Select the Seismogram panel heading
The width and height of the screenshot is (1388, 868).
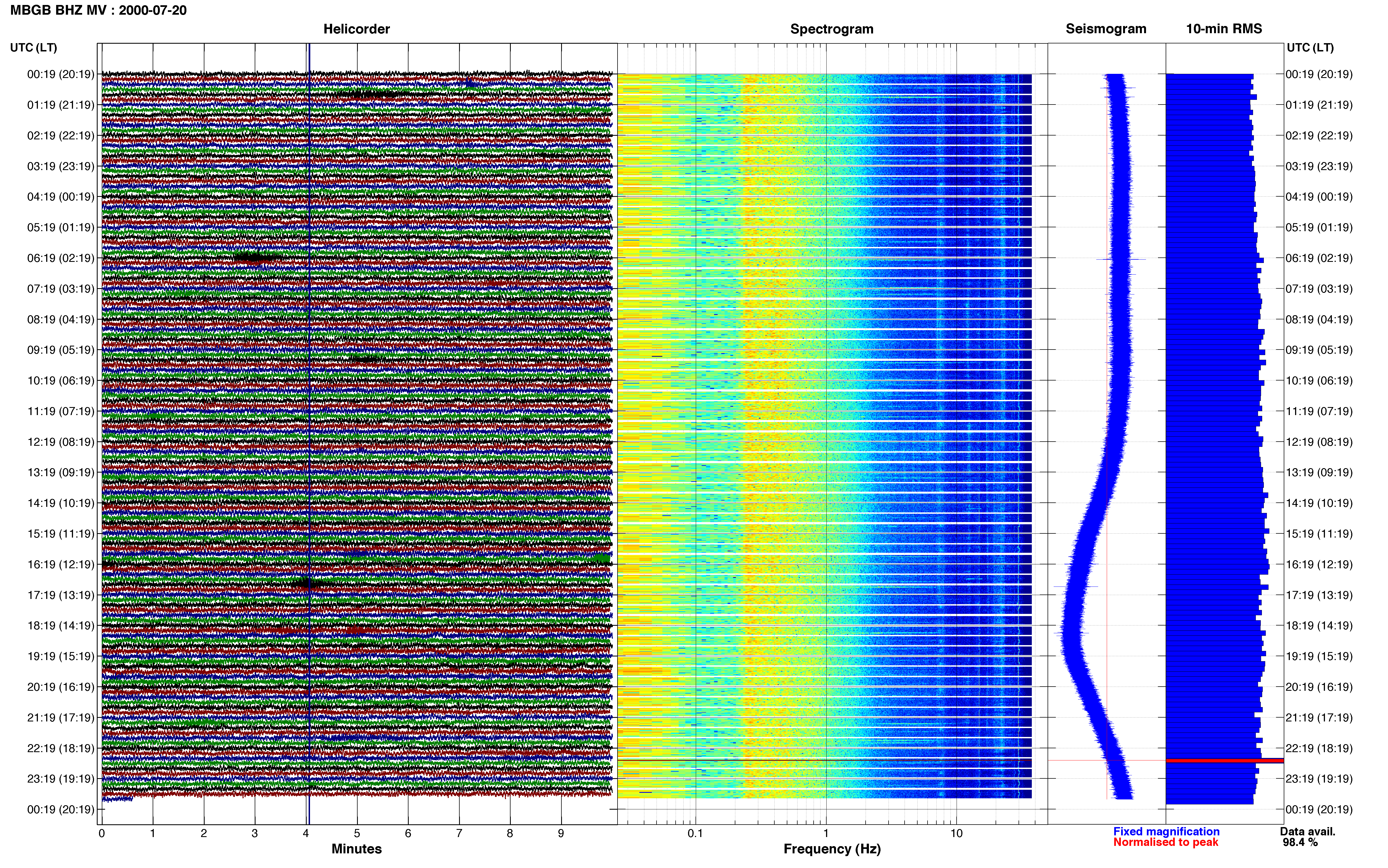(x=1106, y=29)
